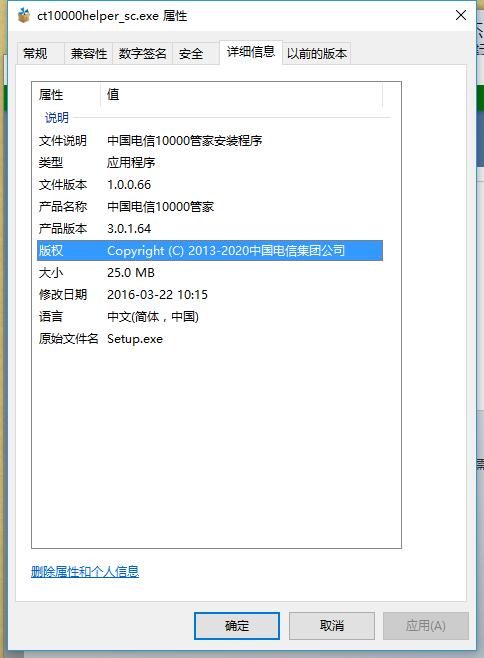Select the 详细信息 tab

(x=251, y=52)
